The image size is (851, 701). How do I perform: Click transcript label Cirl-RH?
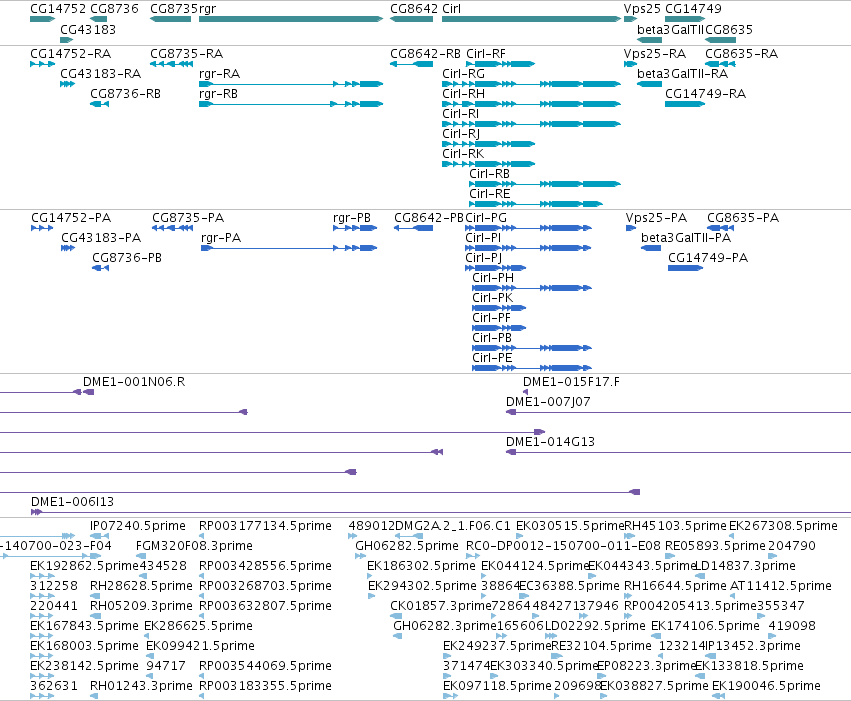coord(463,94)
